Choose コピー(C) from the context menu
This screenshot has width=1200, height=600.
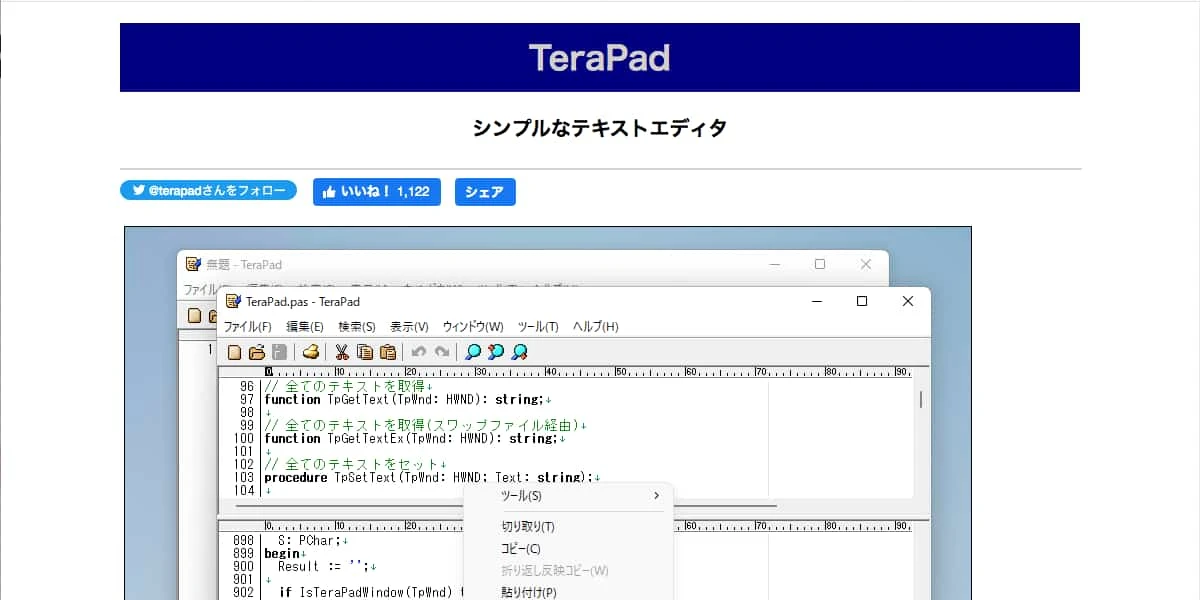coord(521,549)
